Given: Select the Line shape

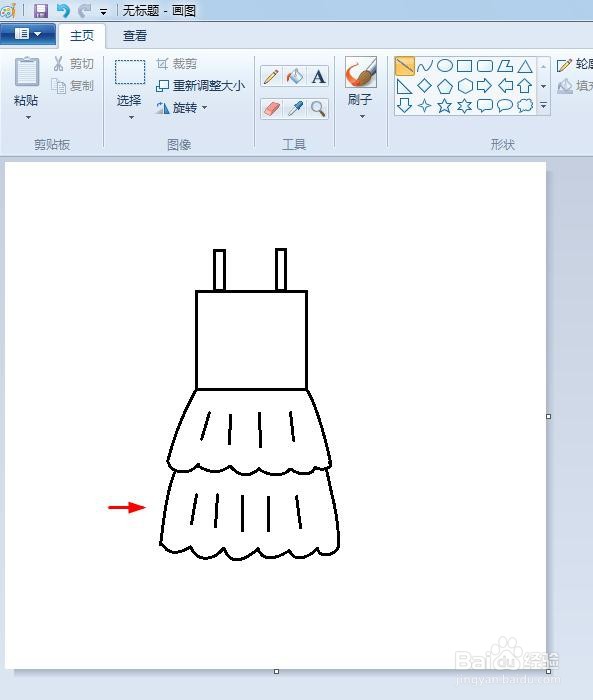Looking at the screenshot, I should click(405, 66).
